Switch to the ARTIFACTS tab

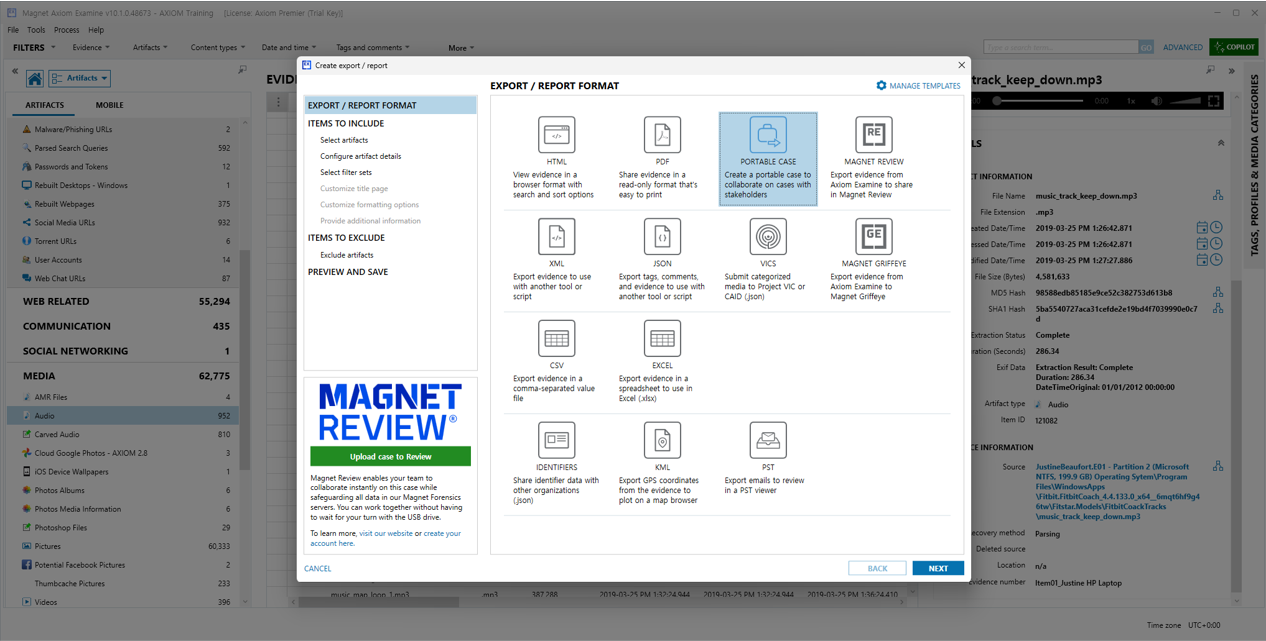[x=45, y=105]
